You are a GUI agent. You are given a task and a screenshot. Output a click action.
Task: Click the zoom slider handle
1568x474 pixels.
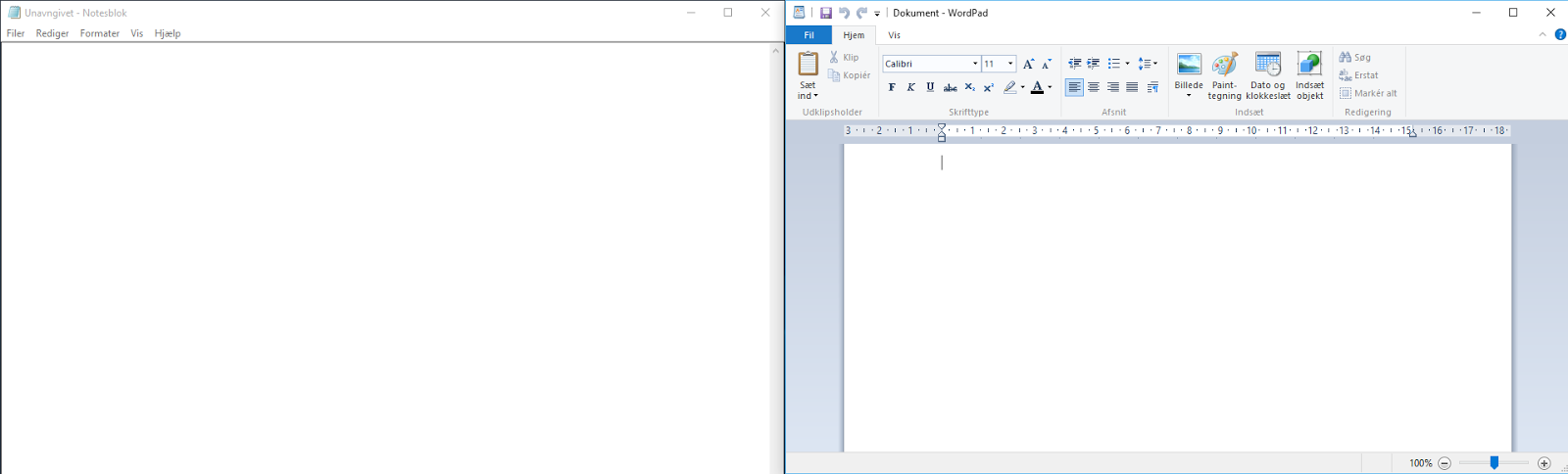1494,462
